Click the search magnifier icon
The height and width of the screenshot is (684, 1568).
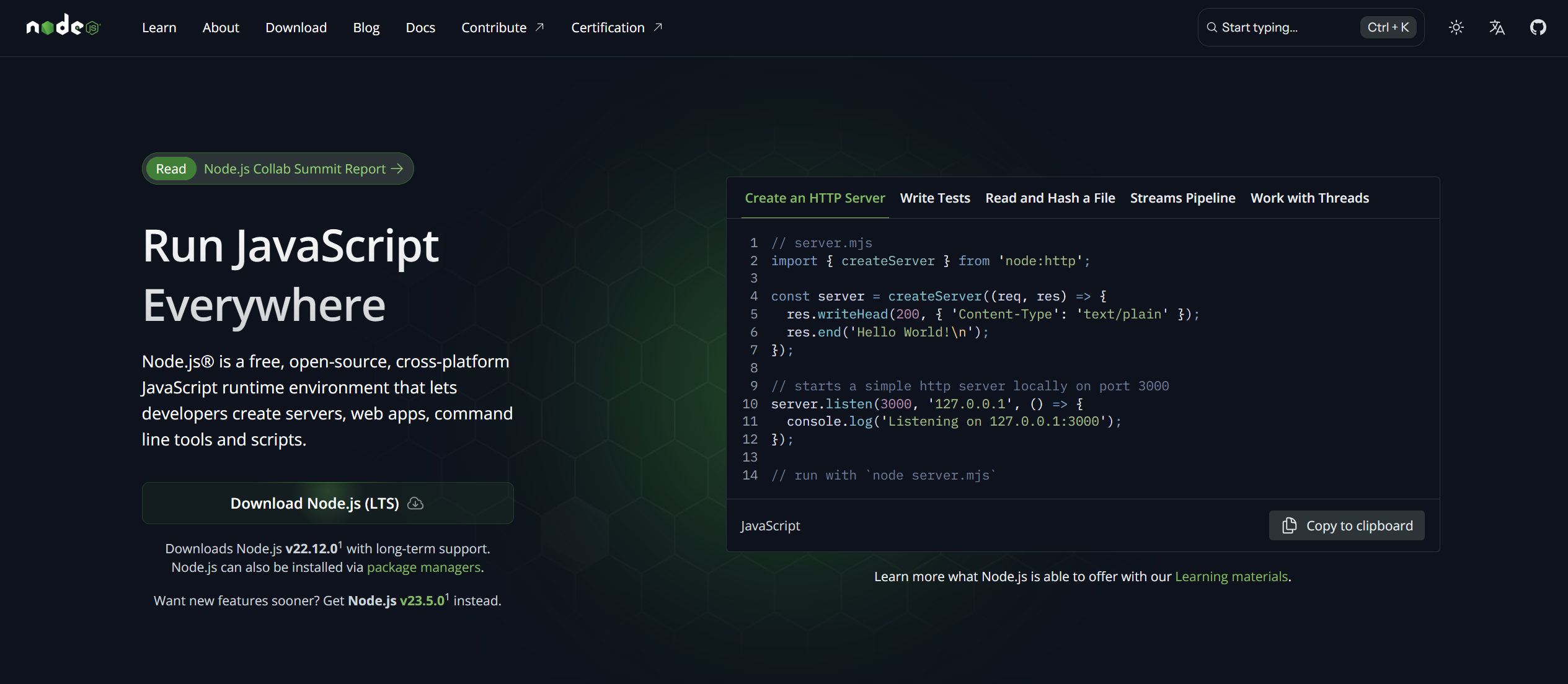[x=1211, y=27]
